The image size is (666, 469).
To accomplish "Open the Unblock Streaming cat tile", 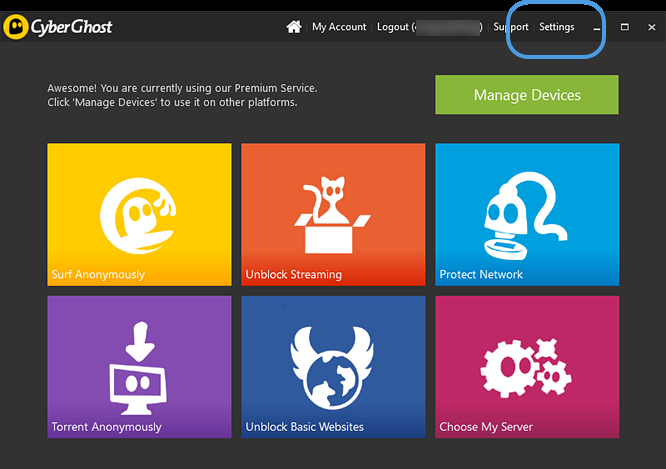I will 333,215.
